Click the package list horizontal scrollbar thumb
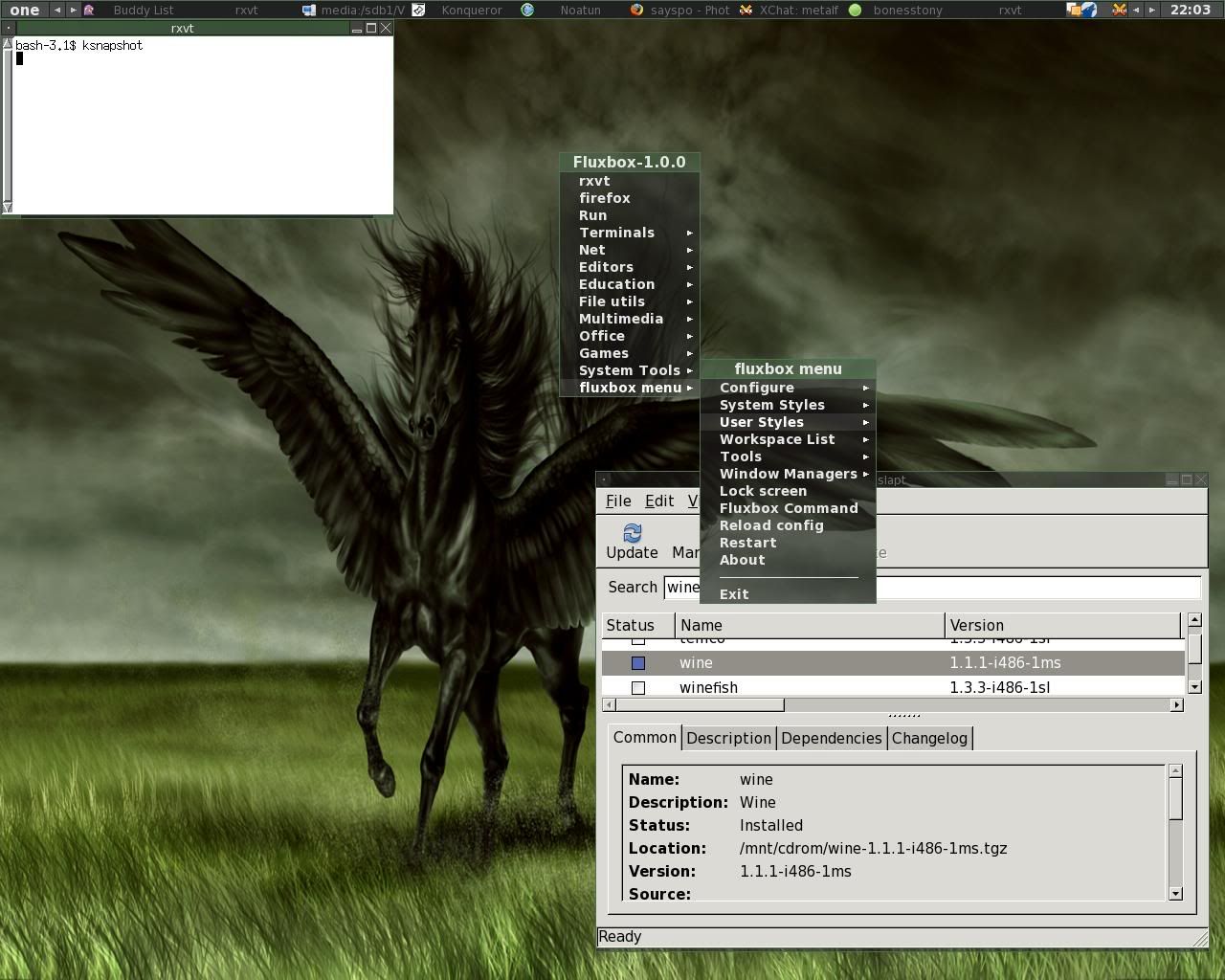 click(x=700, y=704)
